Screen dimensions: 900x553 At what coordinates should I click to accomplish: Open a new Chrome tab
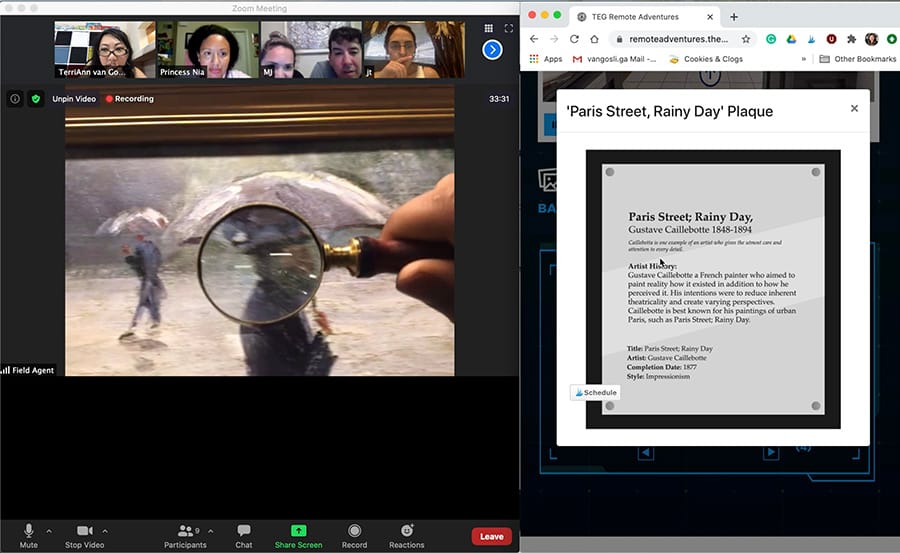click(734, 17)
